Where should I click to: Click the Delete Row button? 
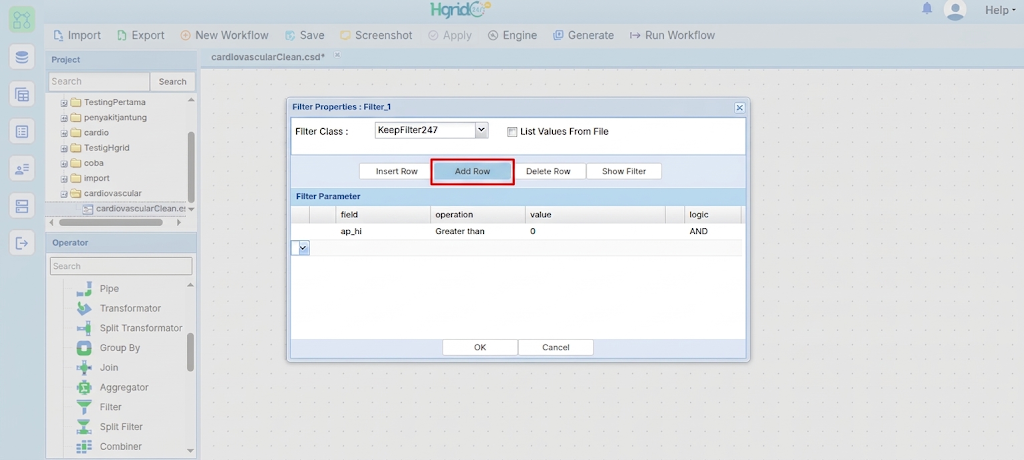click(548, 171)
